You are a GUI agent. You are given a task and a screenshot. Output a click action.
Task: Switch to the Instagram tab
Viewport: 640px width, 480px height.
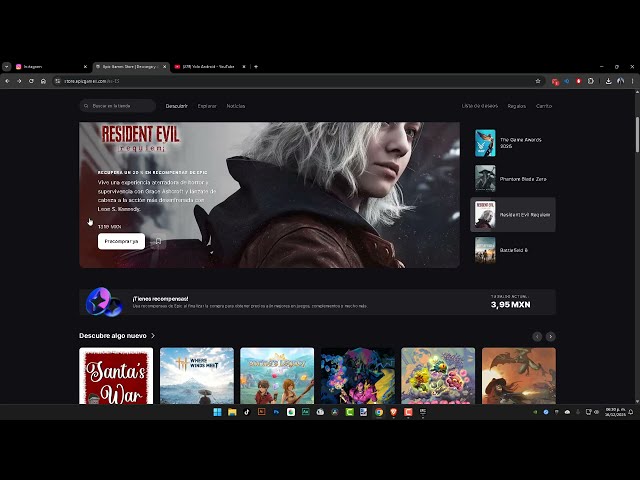coord(49,67)
